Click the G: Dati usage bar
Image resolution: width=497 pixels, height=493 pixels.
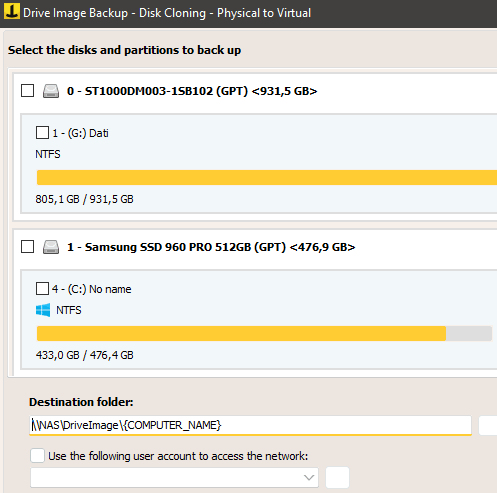(x=267, y=177)
